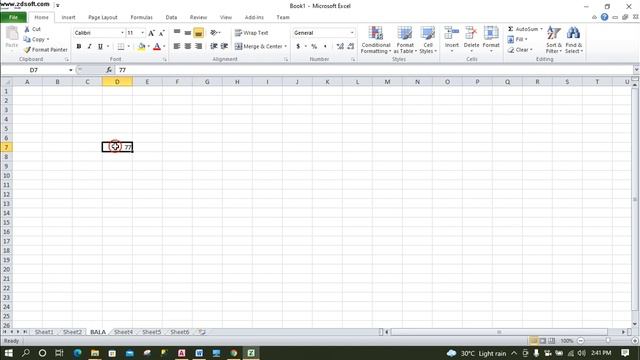Apply Percent Style
640x360 pixels.
(314, 47)
